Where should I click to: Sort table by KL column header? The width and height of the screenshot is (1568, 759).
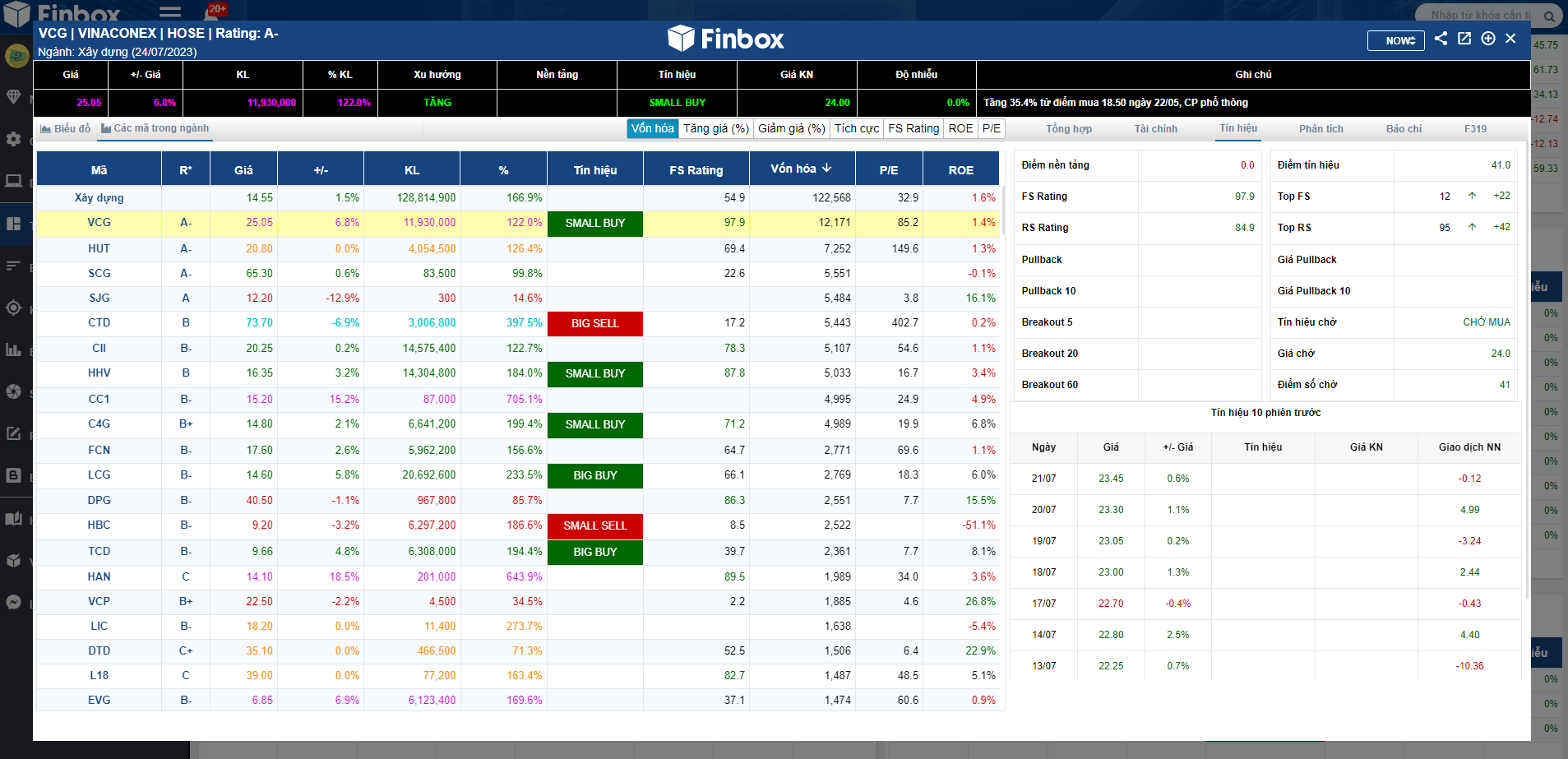[x=412, y=170]
